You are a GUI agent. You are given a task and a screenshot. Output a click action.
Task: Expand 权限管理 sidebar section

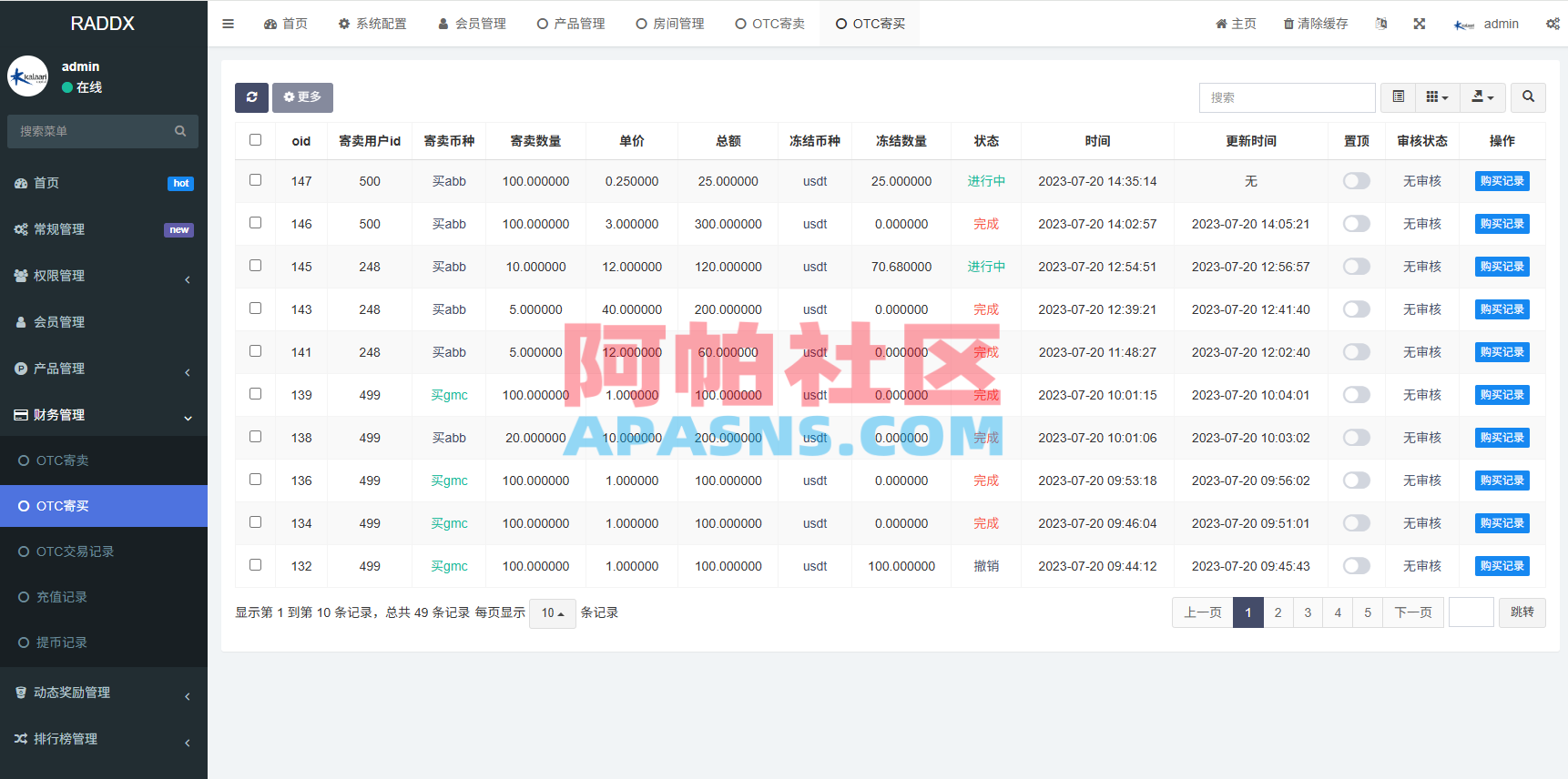[x=104, y=276]
